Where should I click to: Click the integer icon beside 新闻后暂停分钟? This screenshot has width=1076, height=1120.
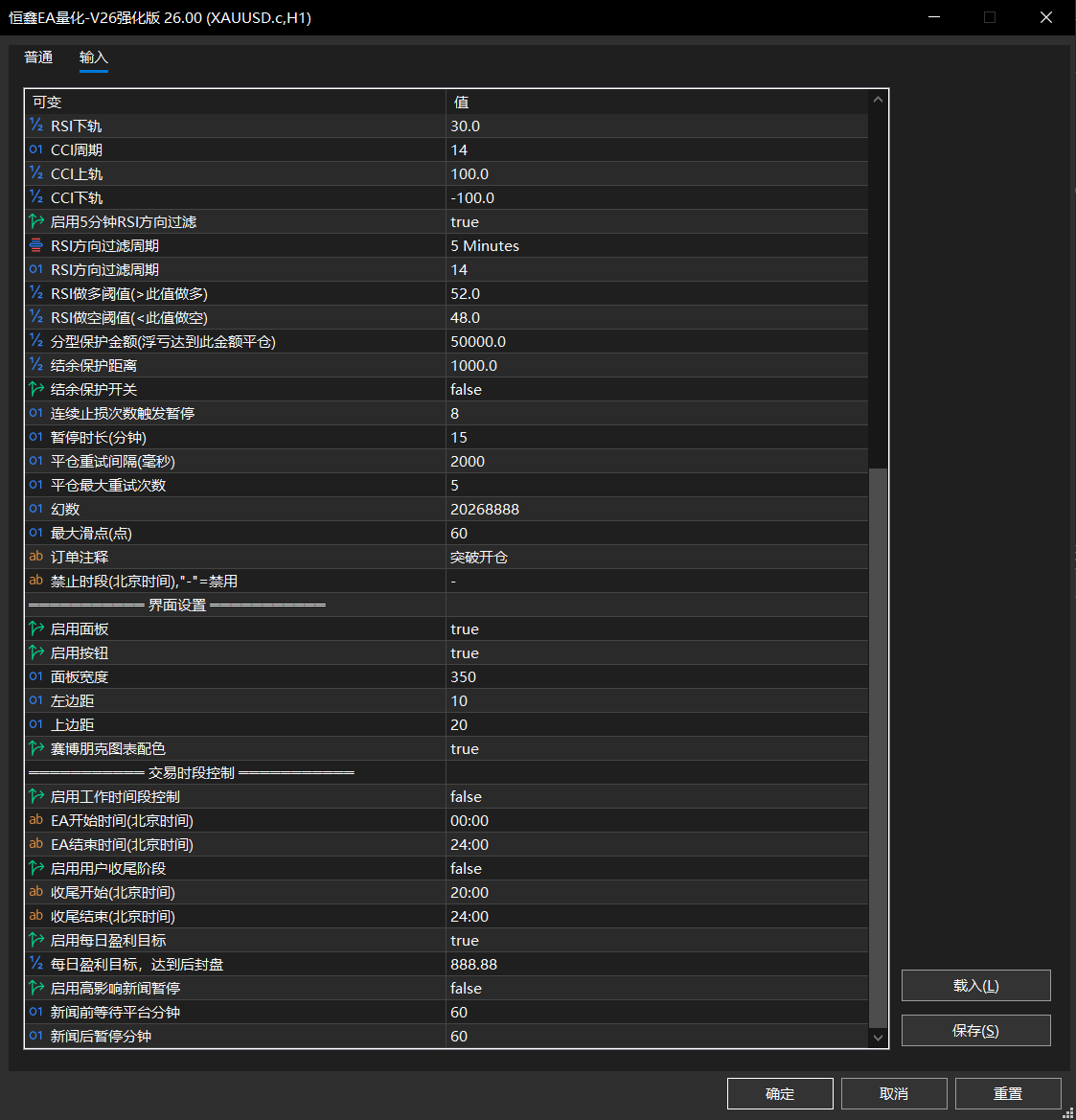coord(36,1036)
